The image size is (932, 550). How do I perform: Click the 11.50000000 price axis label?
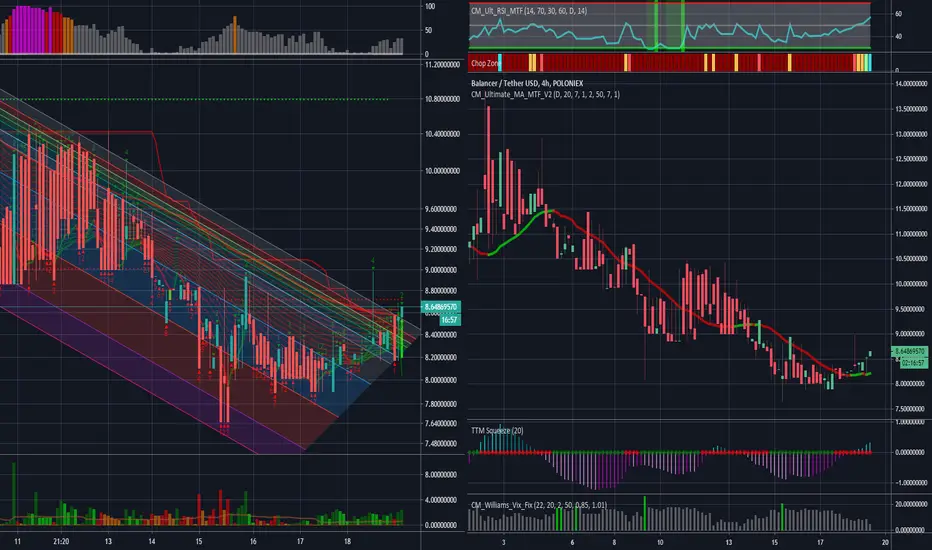(x=911, y=209)
